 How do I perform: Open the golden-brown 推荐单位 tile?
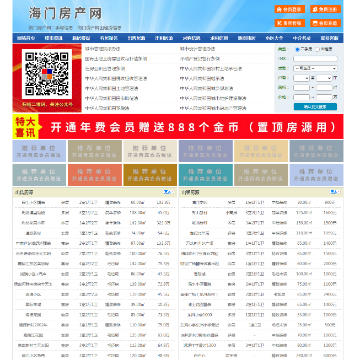pyautogui.click(x=150, y=175)
